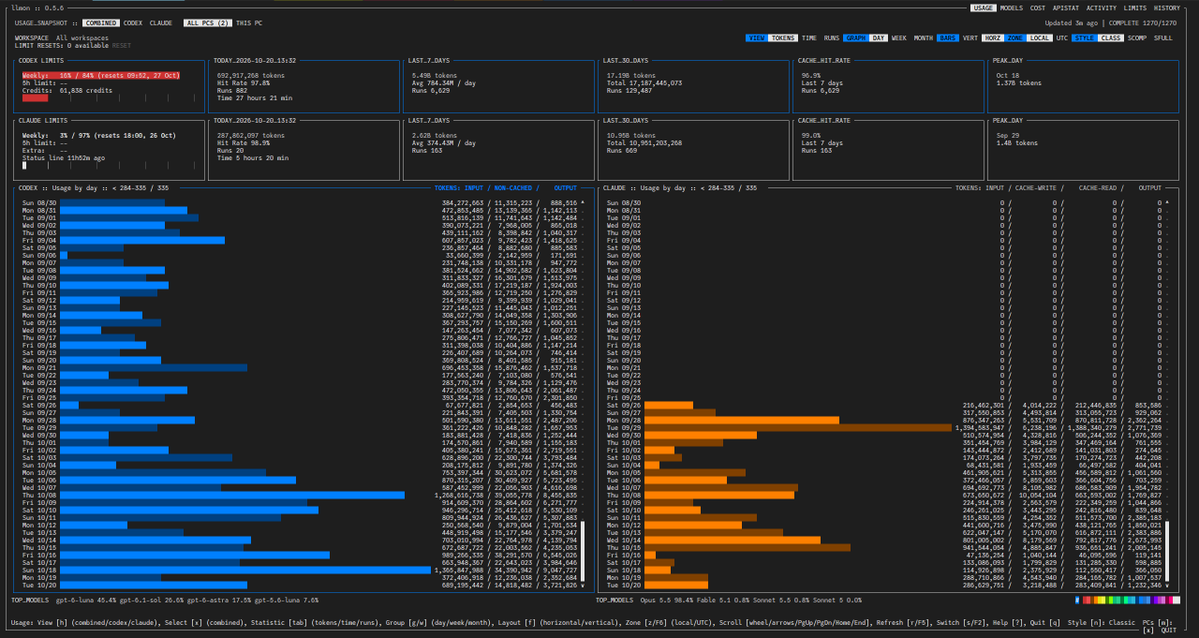Image resolution: width=1199 pixels, height=638 pixels.
Task: Switch to the MODELS tab
Action: (x=1011, y=8)
